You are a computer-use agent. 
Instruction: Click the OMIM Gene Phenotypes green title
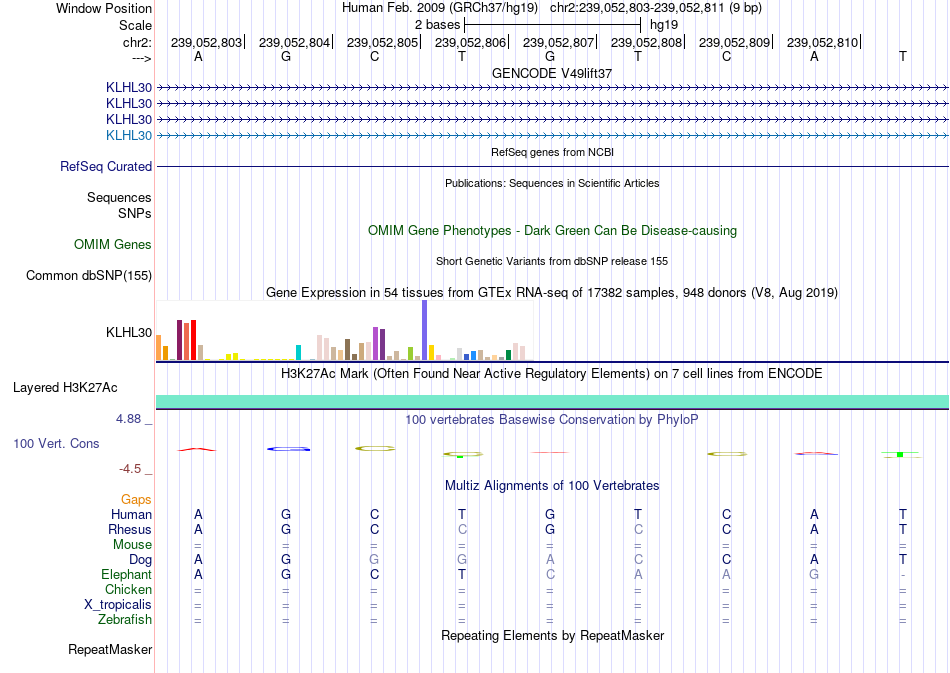(552, 230)
